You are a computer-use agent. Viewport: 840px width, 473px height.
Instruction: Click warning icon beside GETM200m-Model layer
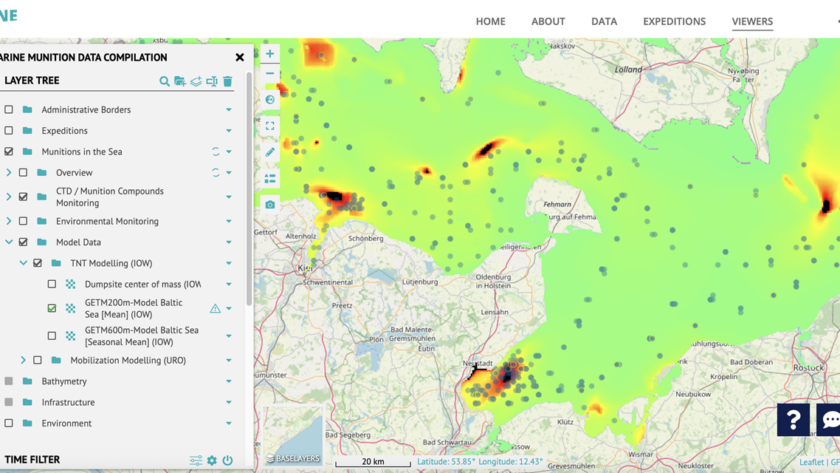coord(215,309)
